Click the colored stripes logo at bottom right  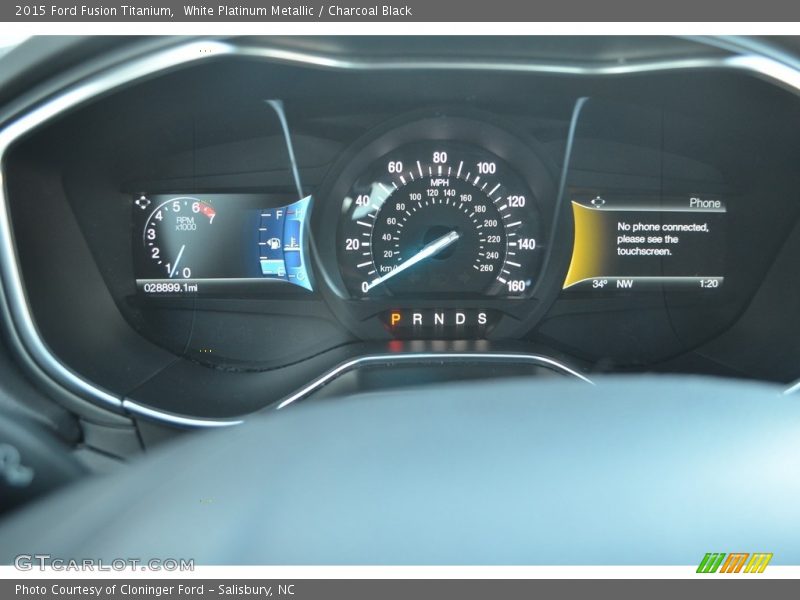734,563
